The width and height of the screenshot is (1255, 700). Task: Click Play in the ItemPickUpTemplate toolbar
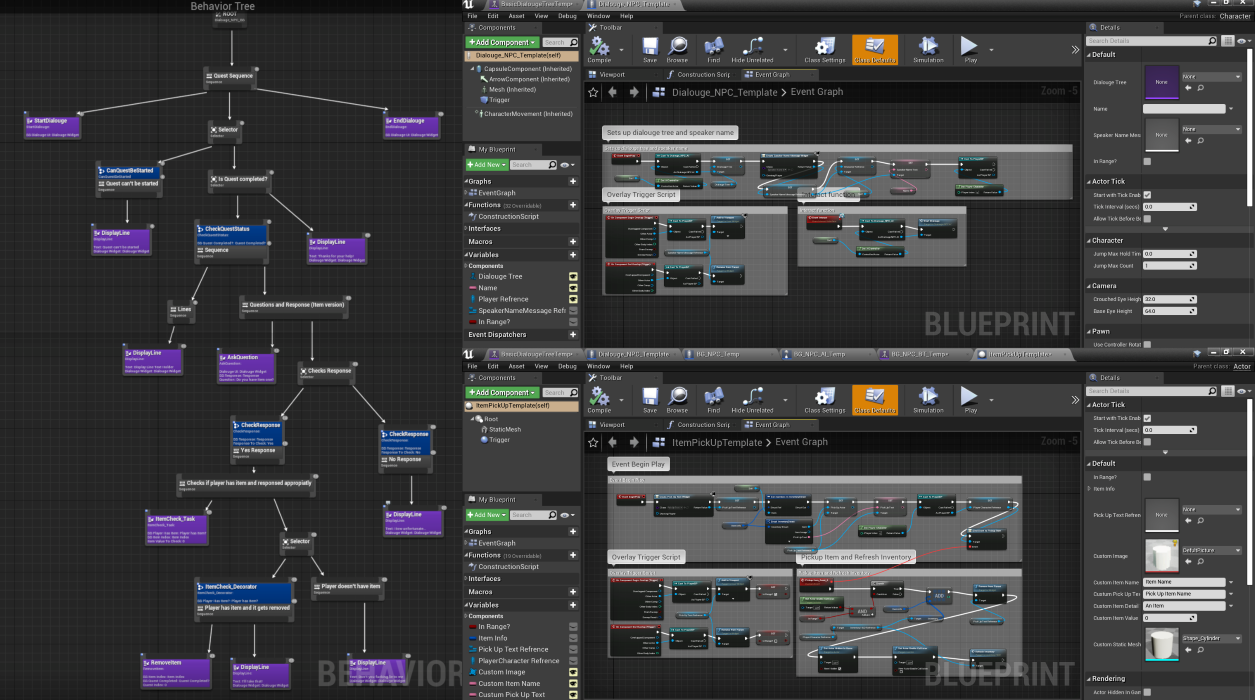(970, 400)
